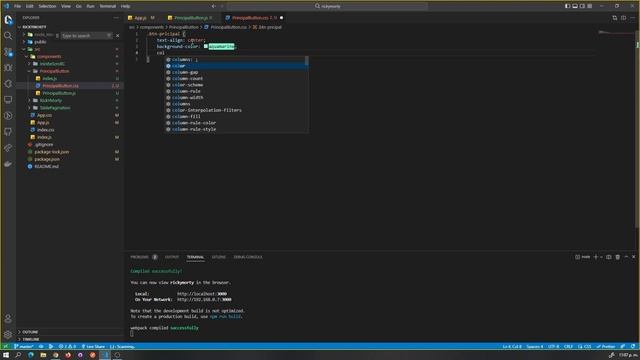The height and width of the screenshot is (360, 640).
Task: Select the 'column-rule-style' suggestion
Action: (237, 129)
